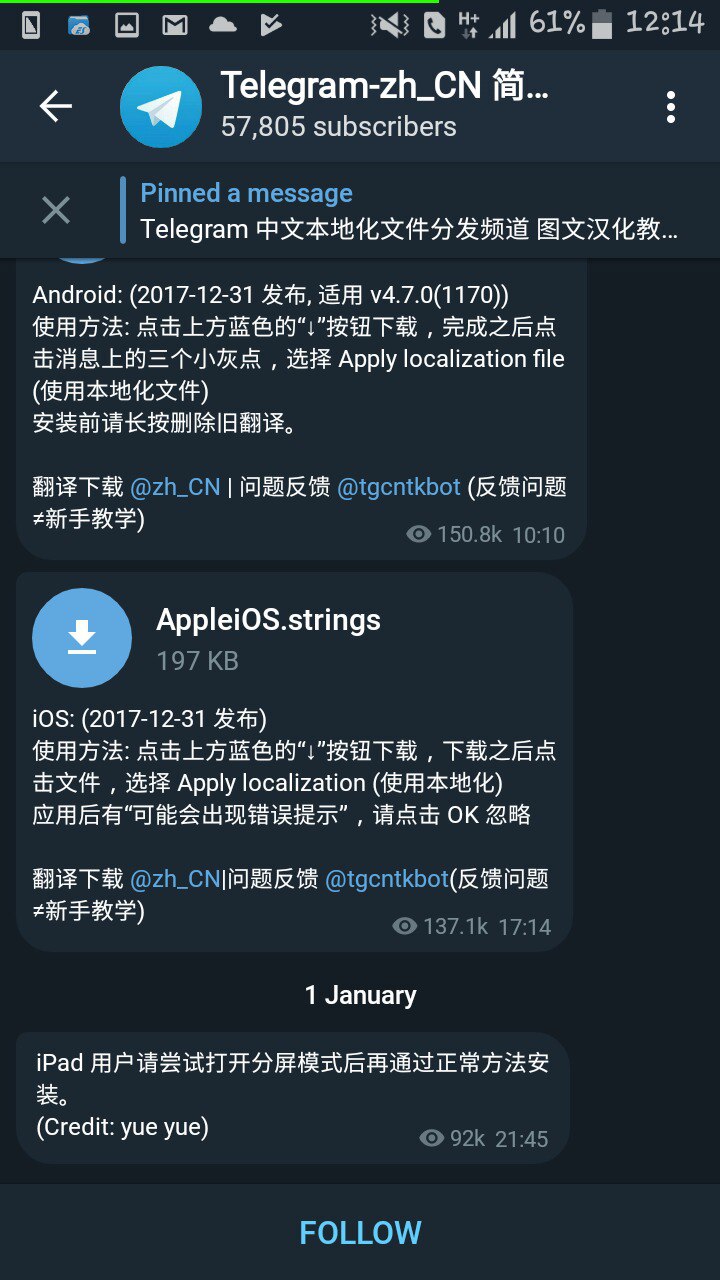Viewport: 720px width, 1280px height.
Task: Tap the Follow button
Action: pos(360,1233)
